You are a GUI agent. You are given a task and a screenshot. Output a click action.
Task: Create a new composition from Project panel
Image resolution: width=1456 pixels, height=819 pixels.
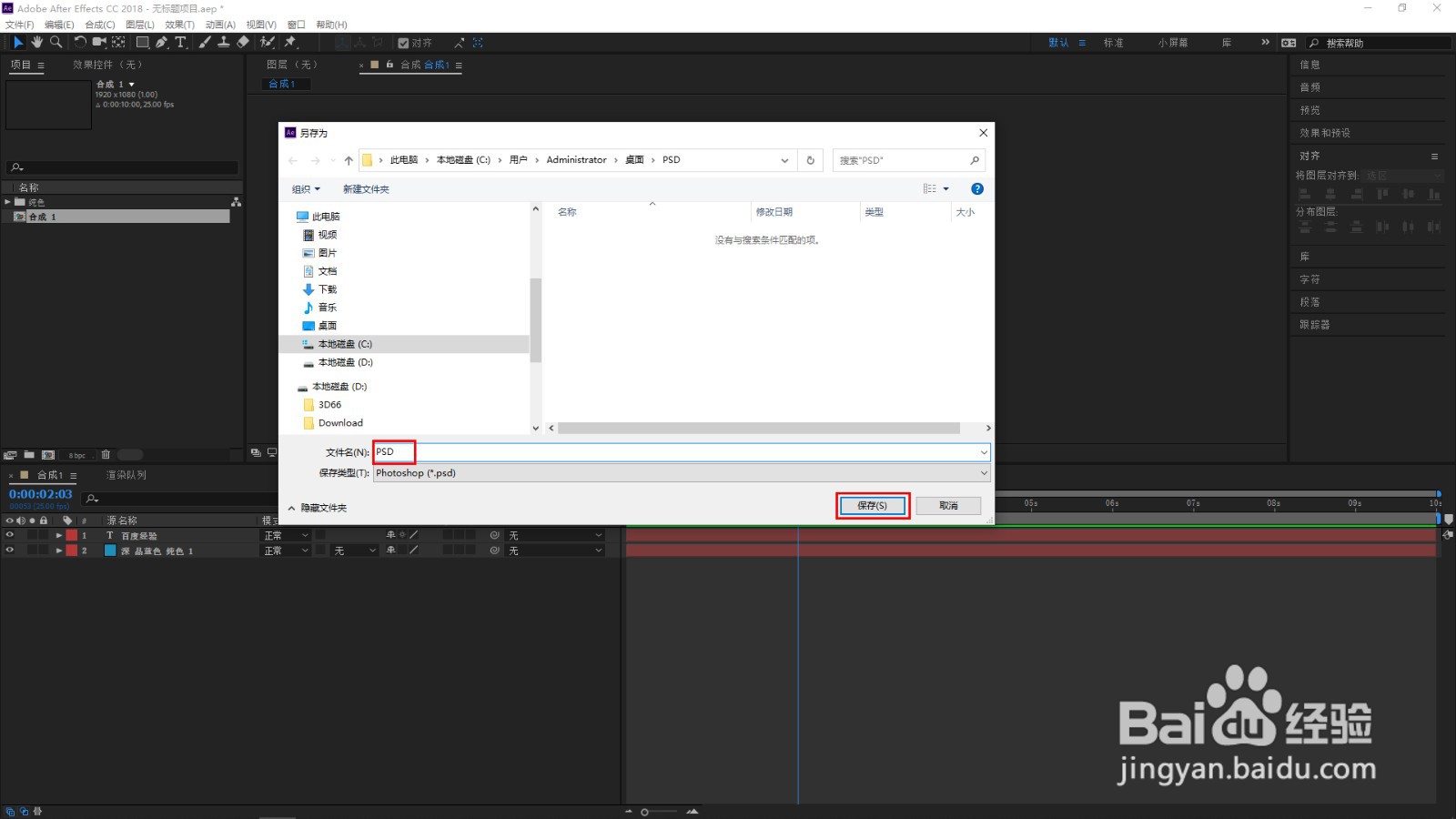(48, 455)
